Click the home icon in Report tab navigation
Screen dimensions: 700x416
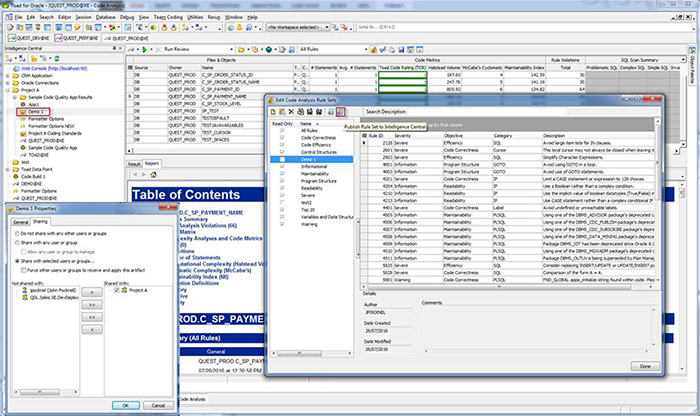[153, 175]
